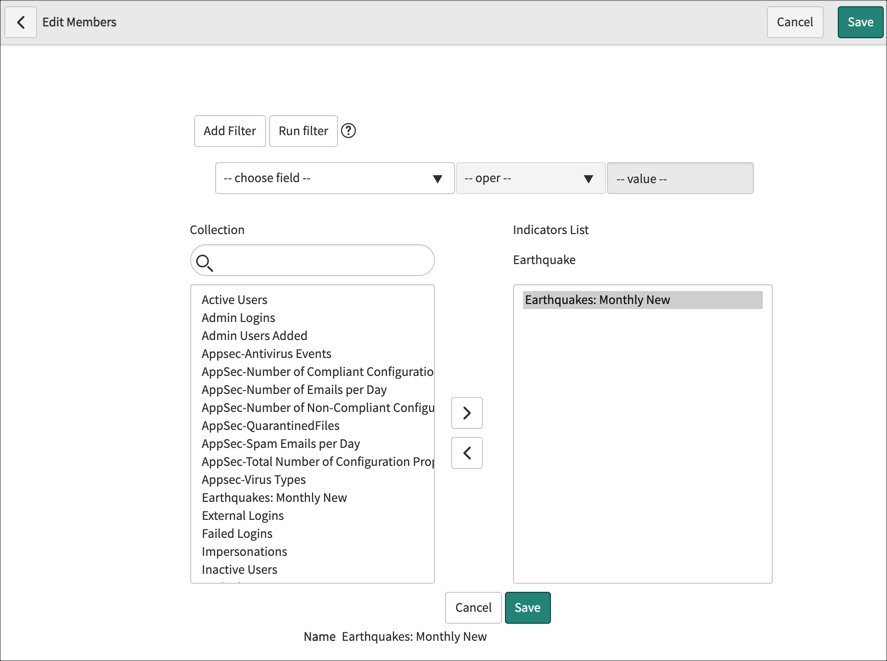The image size is (887, 661).
Task: Click the left arrow to remove an indicator
Action: pyautogui.click(x=466, y=452)
